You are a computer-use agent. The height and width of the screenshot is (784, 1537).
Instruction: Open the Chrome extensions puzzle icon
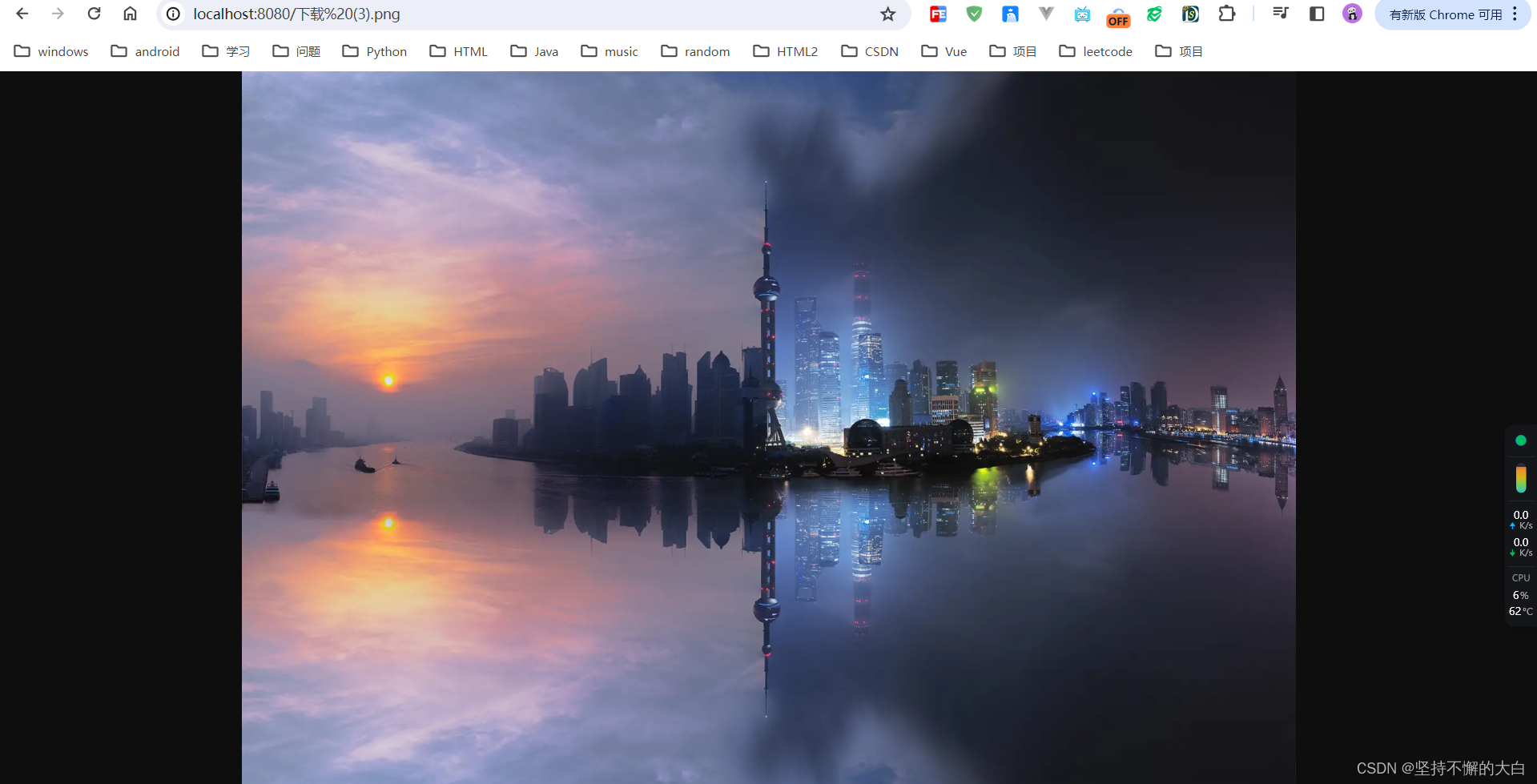coord(1227,14)
